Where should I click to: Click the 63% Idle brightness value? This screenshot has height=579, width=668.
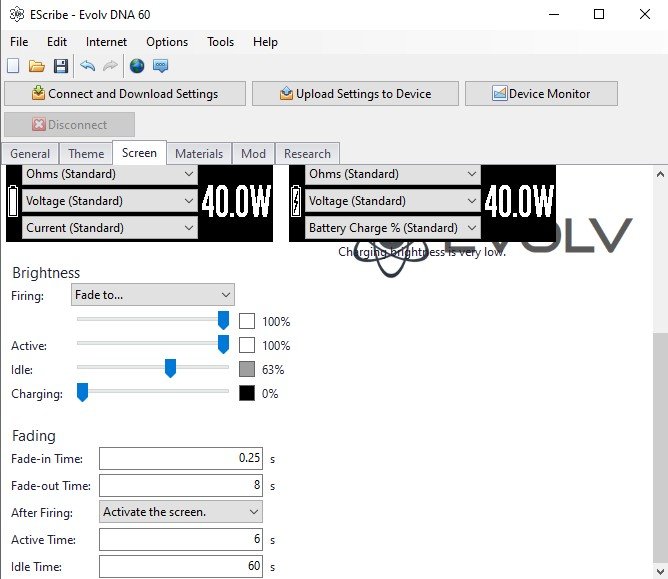(273, 369)
